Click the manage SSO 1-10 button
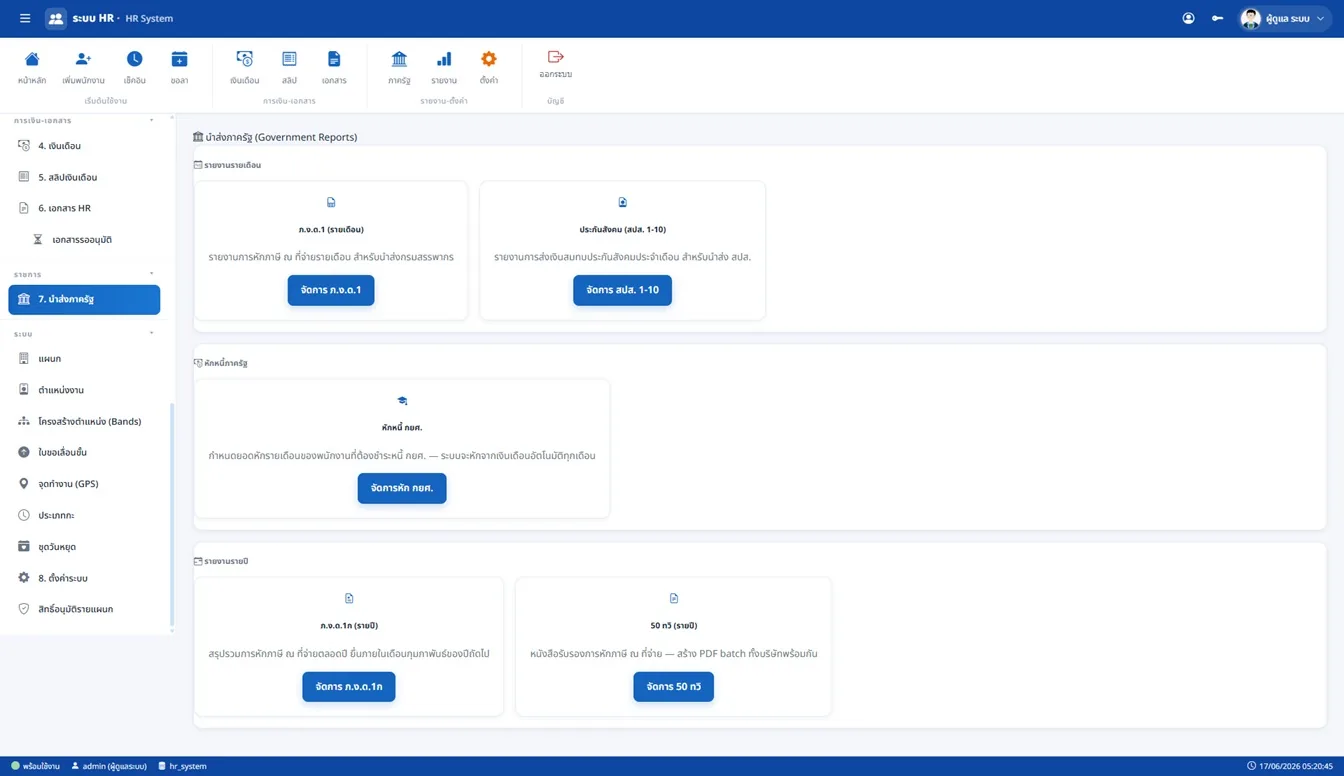Screen dimensions: 1344x776 click(622, 290)
